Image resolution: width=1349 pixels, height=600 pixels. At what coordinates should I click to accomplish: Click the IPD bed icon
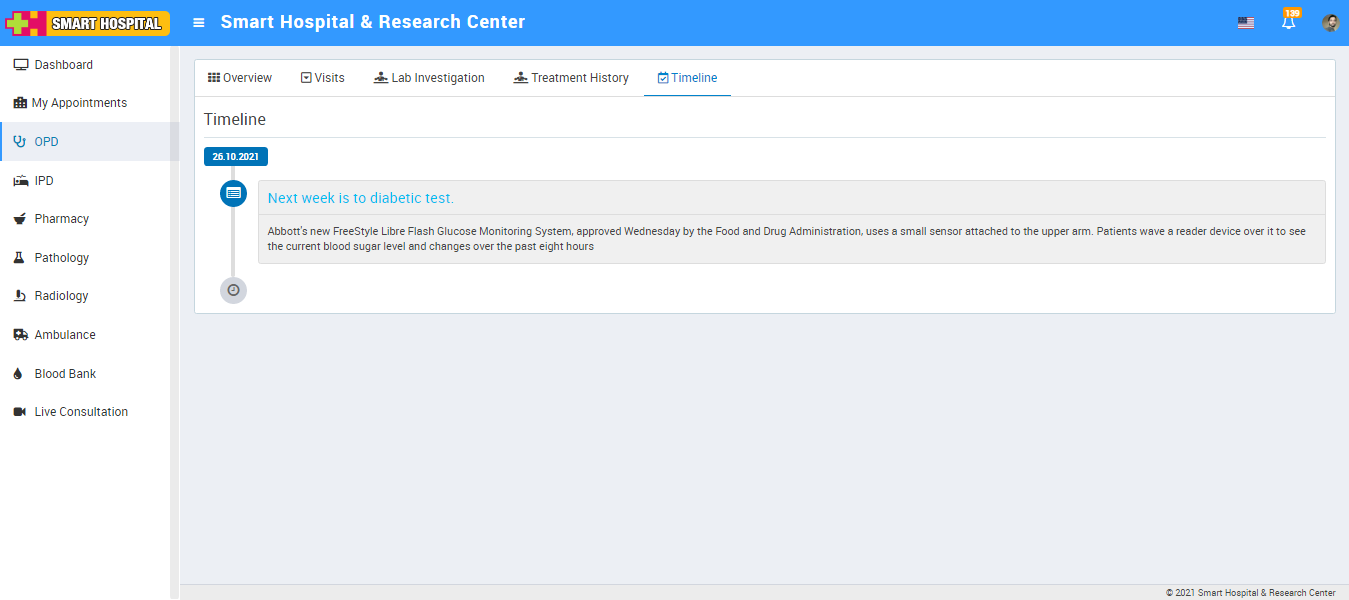point(20,181)
